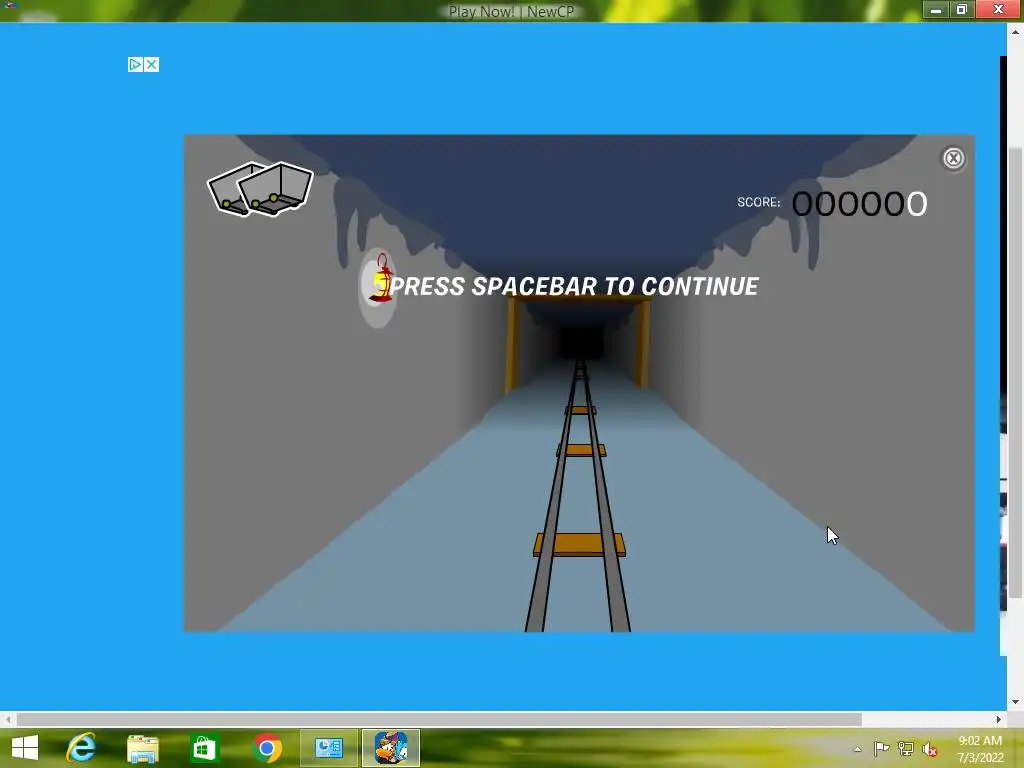Screen dimensions: 1024x768
Task: Open the clock showing 9:02 AM
Action: [x=980, y=749]
